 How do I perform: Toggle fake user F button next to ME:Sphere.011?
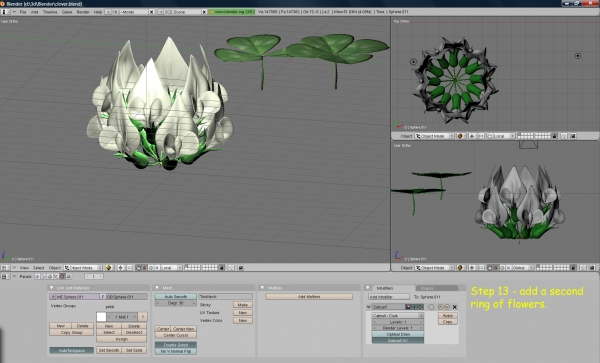tap(103, 296)
